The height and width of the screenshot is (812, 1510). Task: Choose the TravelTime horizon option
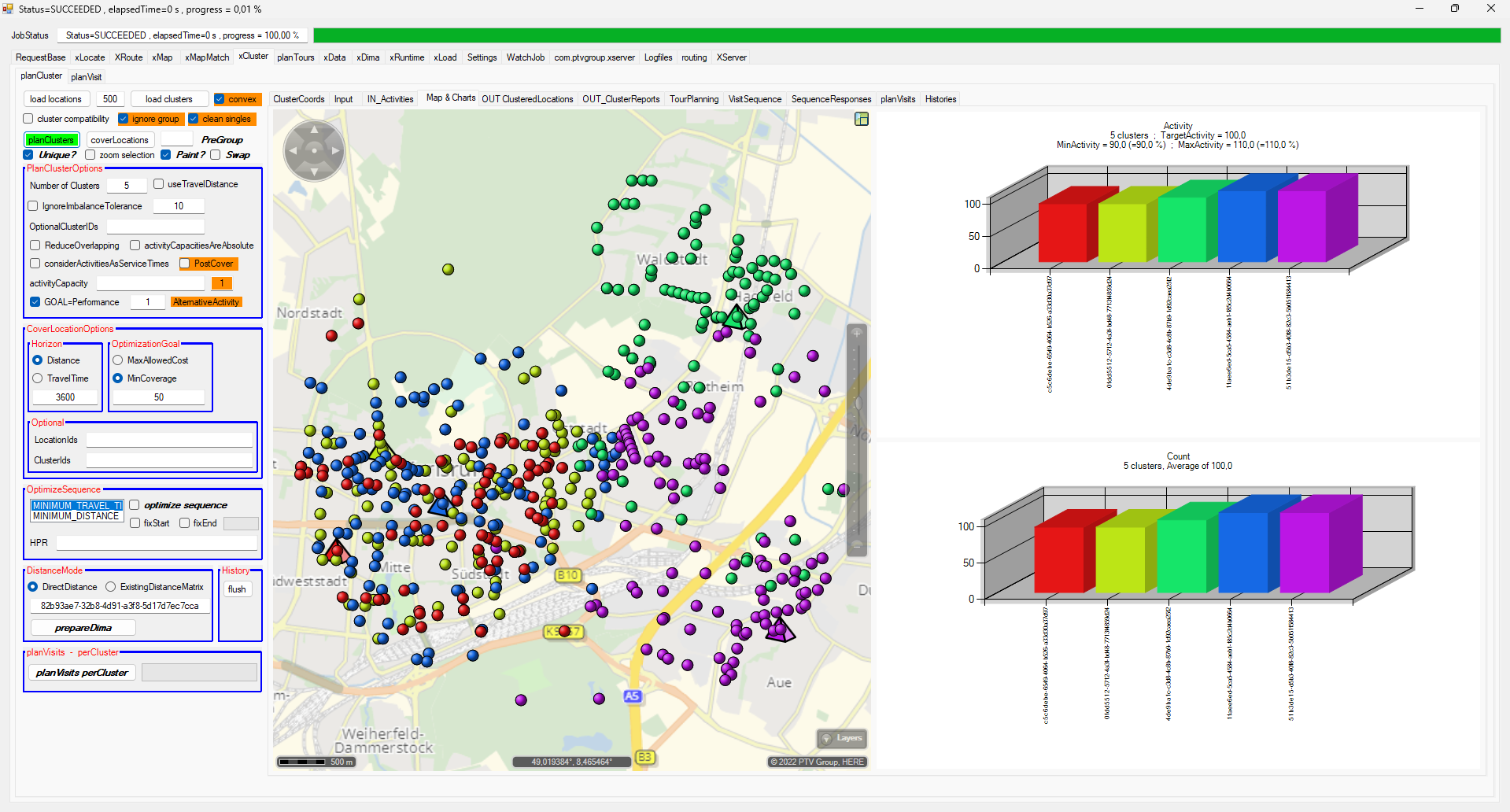[38, 378]
